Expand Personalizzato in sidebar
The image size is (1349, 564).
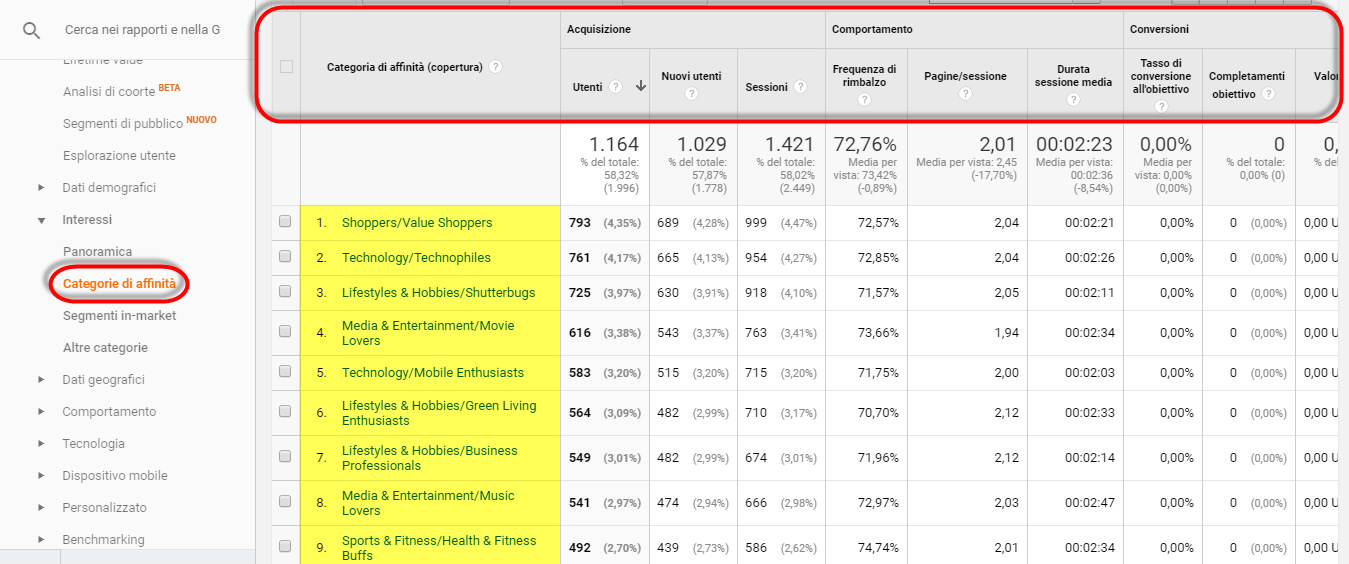tap(41, 508)
